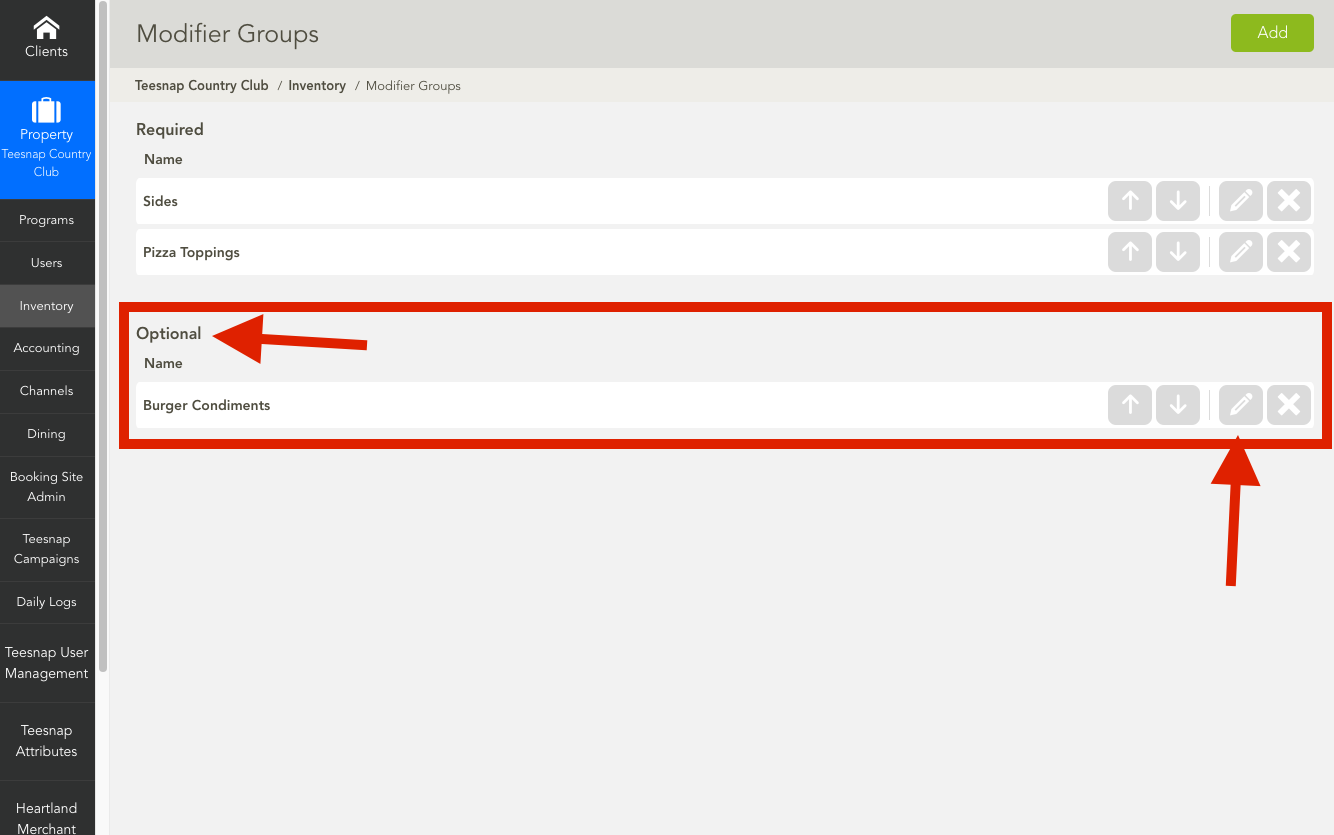
Task: Click the sidebar vertical scrollbar
Action: point(102,340)
